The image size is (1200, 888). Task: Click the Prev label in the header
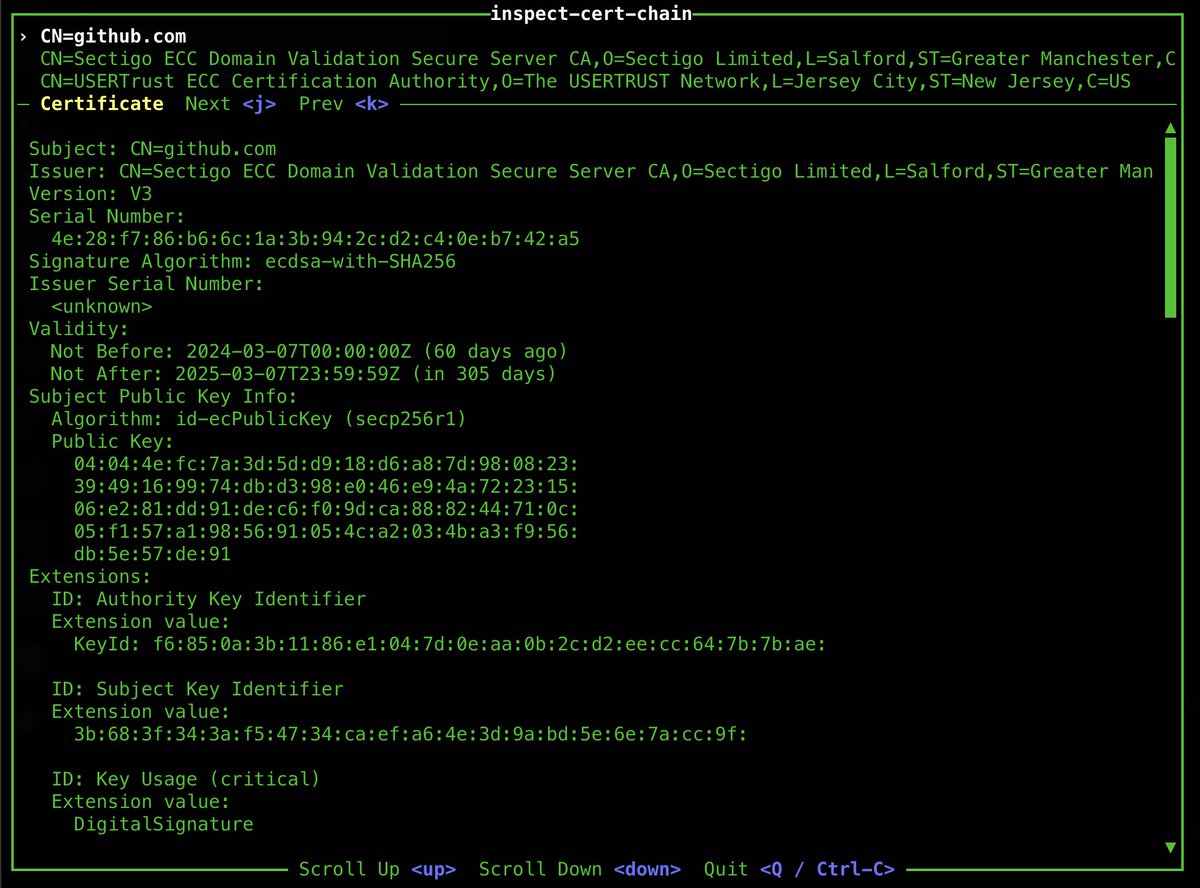(321, 103)
